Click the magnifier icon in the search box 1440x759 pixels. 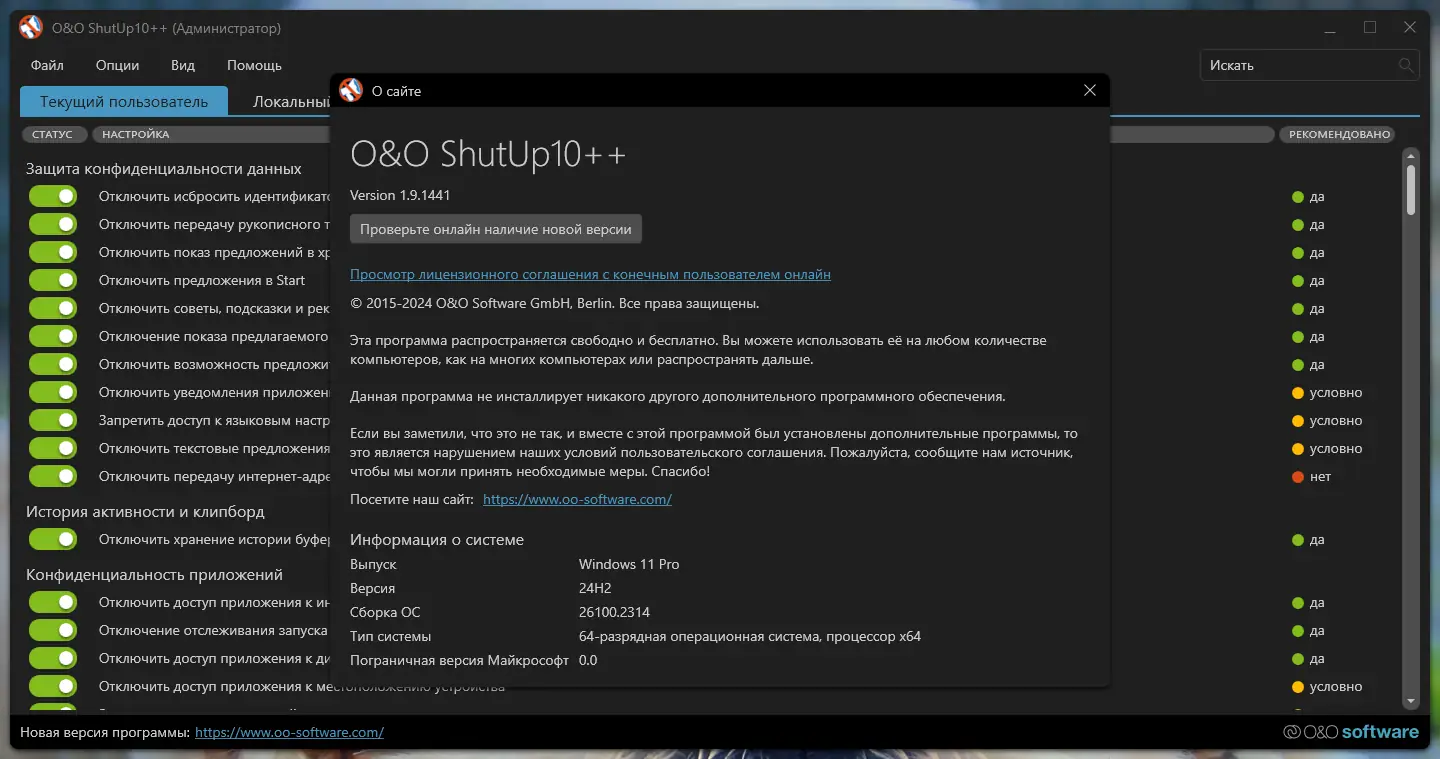pyautogui.click(x=1406, y=66)
